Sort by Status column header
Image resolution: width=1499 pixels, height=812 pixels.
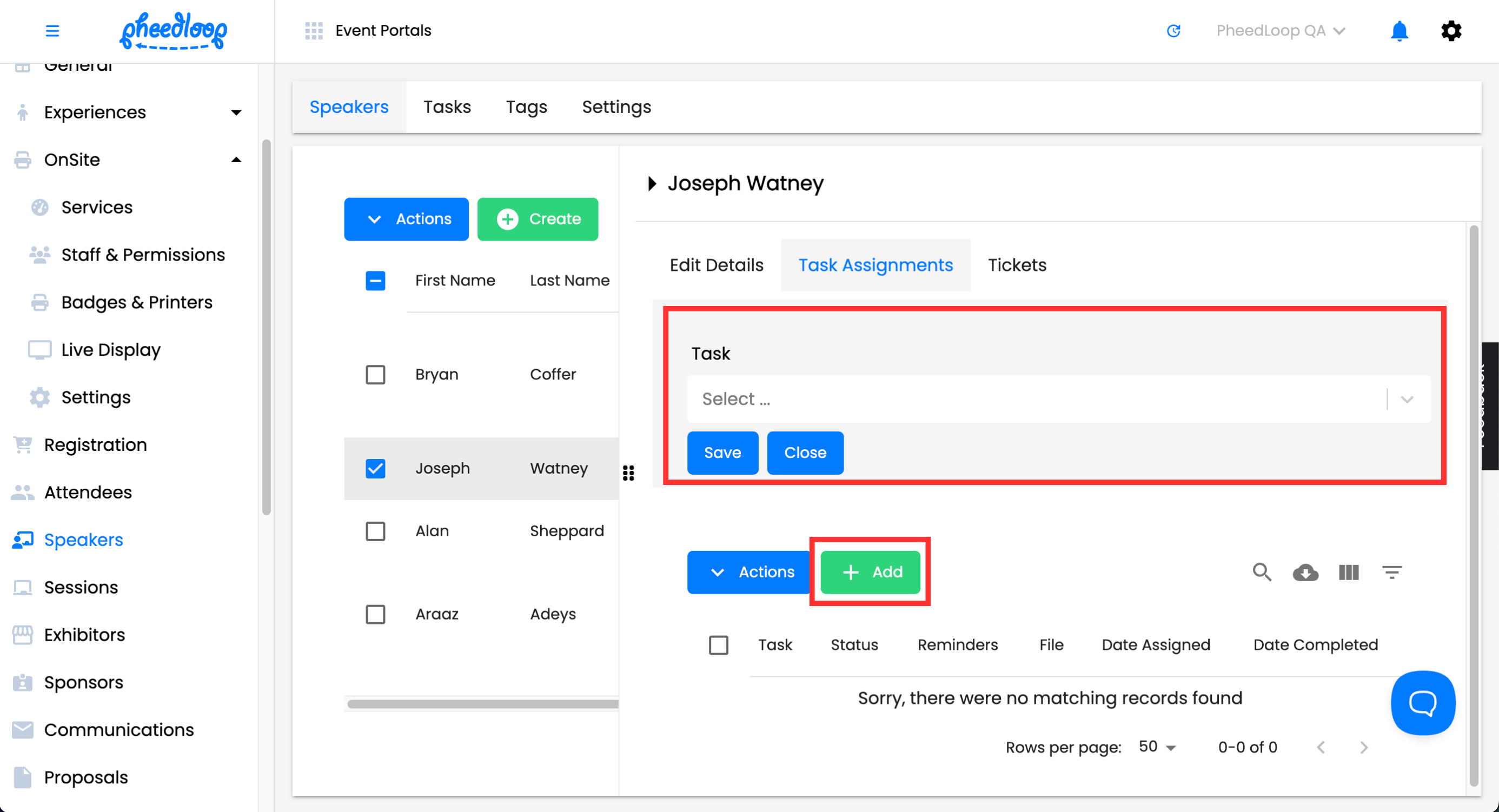(x=854, y=645)
